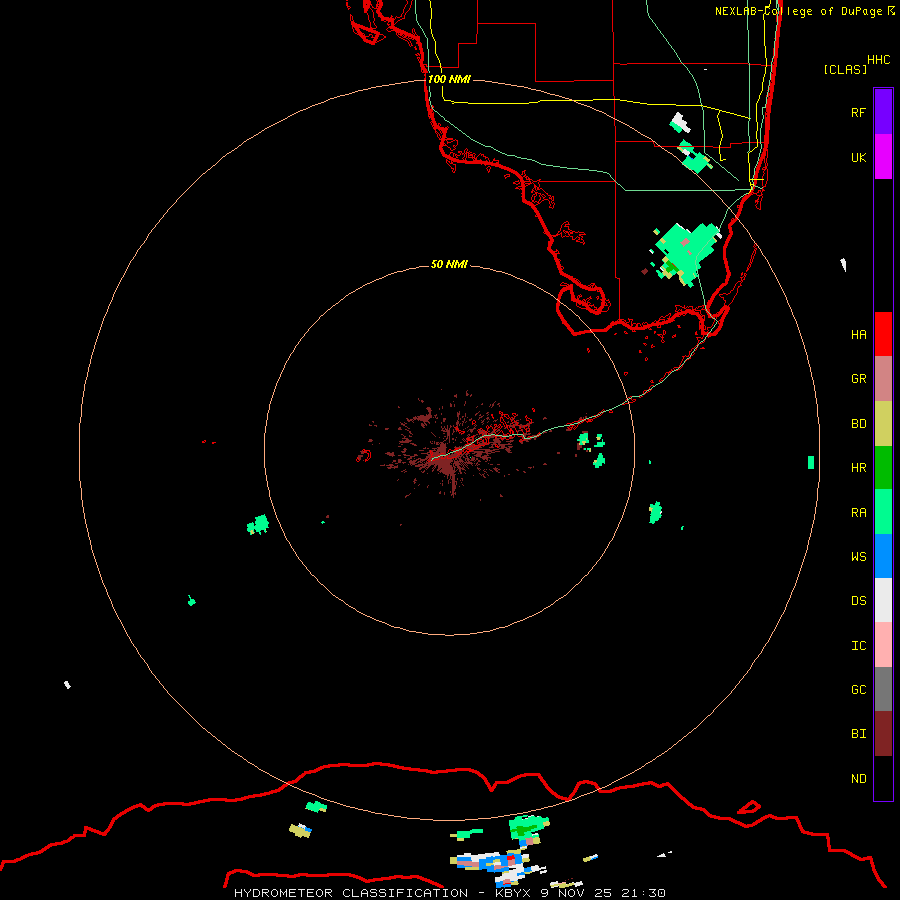Click the "IC" legend label

tap(858, 646)
